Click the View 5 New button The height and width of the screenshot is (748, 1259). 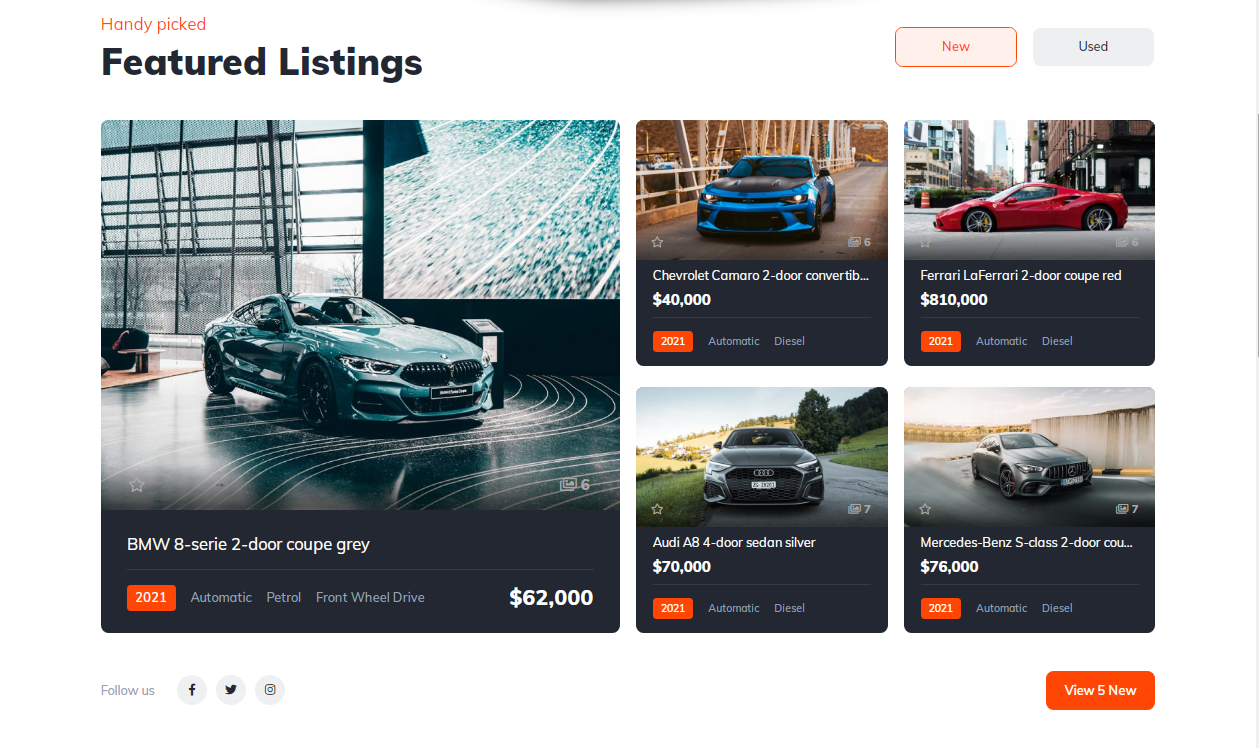pos(1100,690)
